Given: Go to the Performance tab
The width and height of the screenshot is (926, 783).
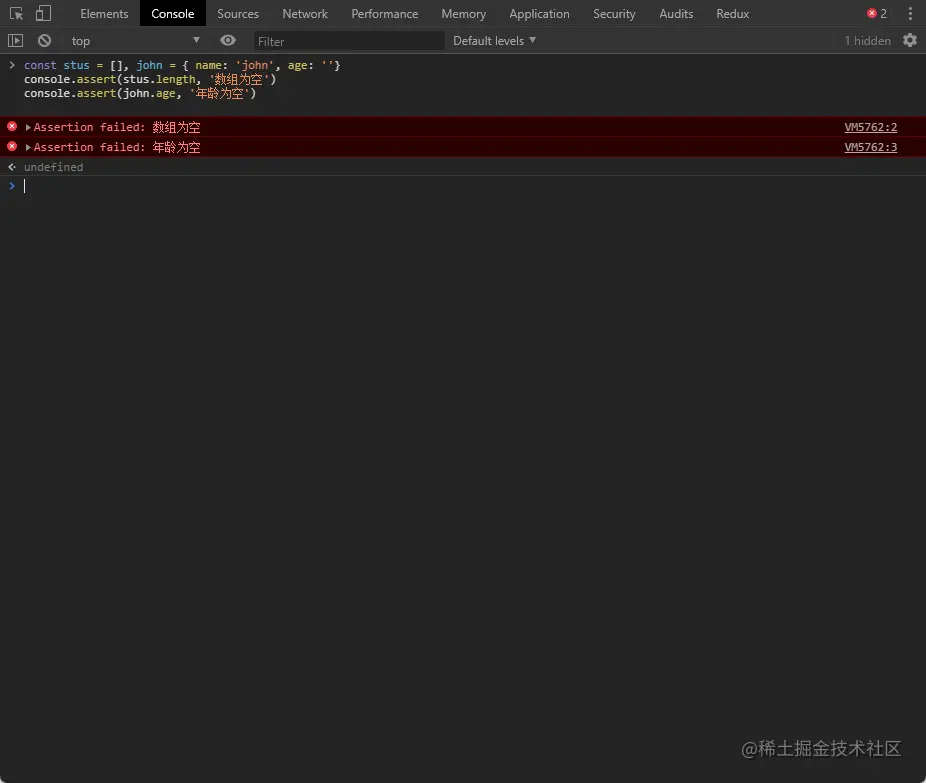Looking at the screenshot, I should point(384,14).
